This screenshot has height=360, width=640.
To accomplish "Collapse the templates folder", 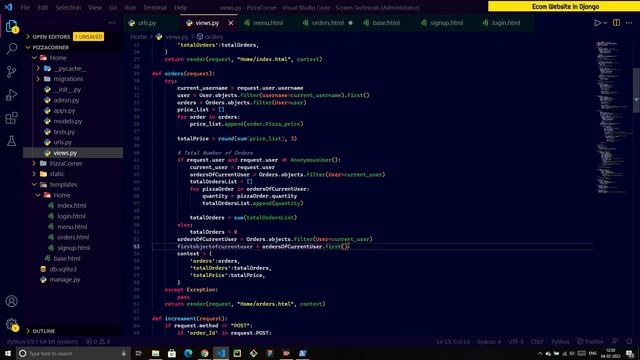I will click(63, 184).
